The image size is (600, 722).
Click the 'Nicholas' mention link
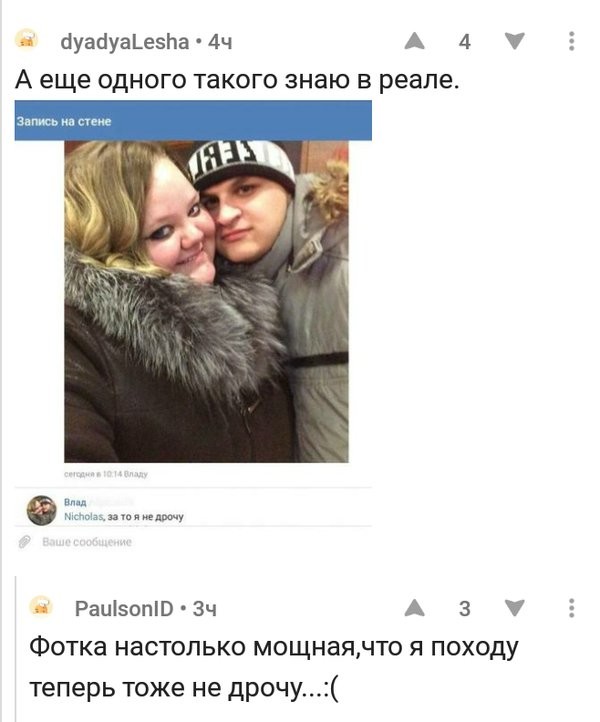click(83, 517)
